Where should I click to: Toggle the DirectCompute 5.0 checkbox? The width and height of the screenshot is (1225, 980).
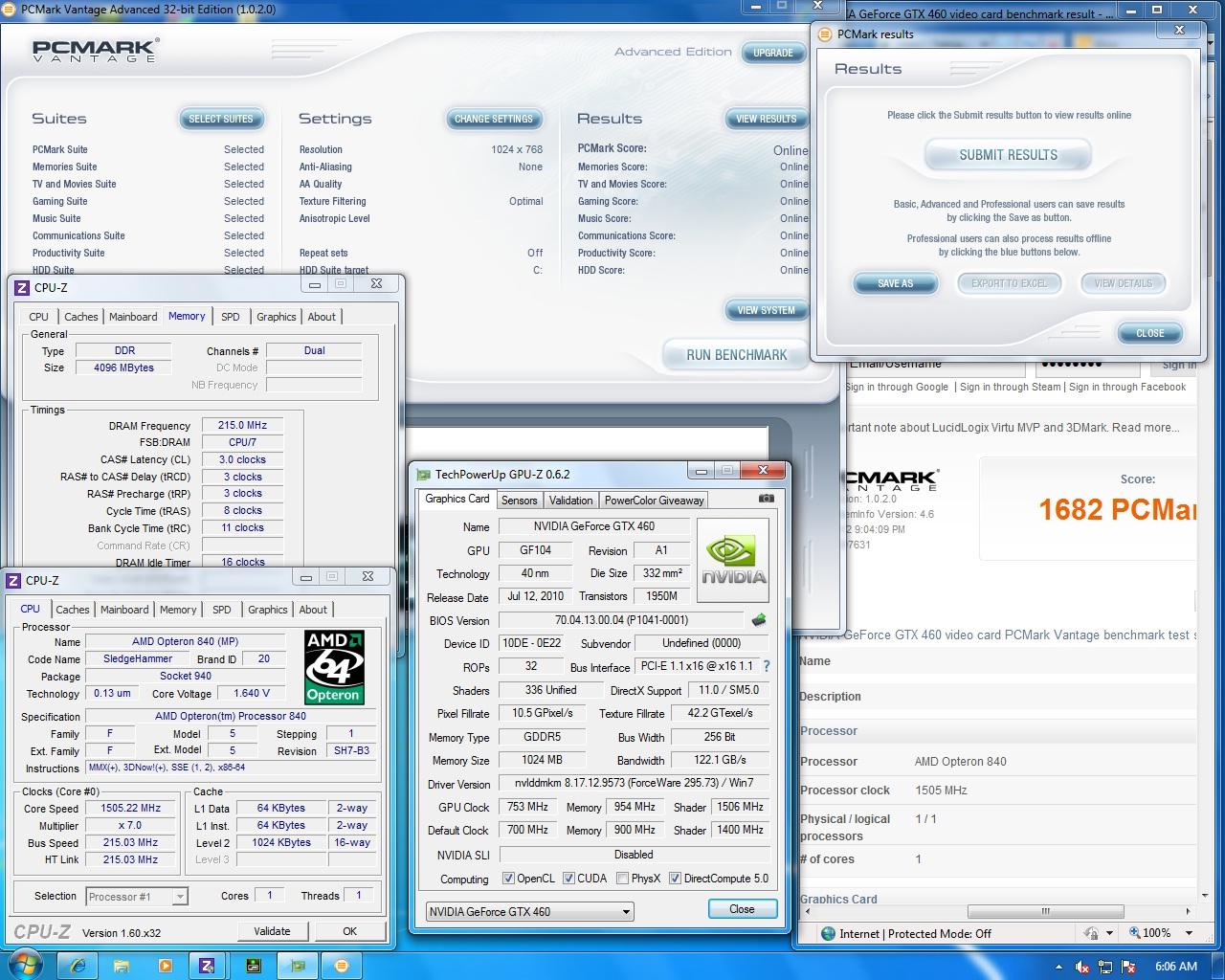tap(675, 879)
